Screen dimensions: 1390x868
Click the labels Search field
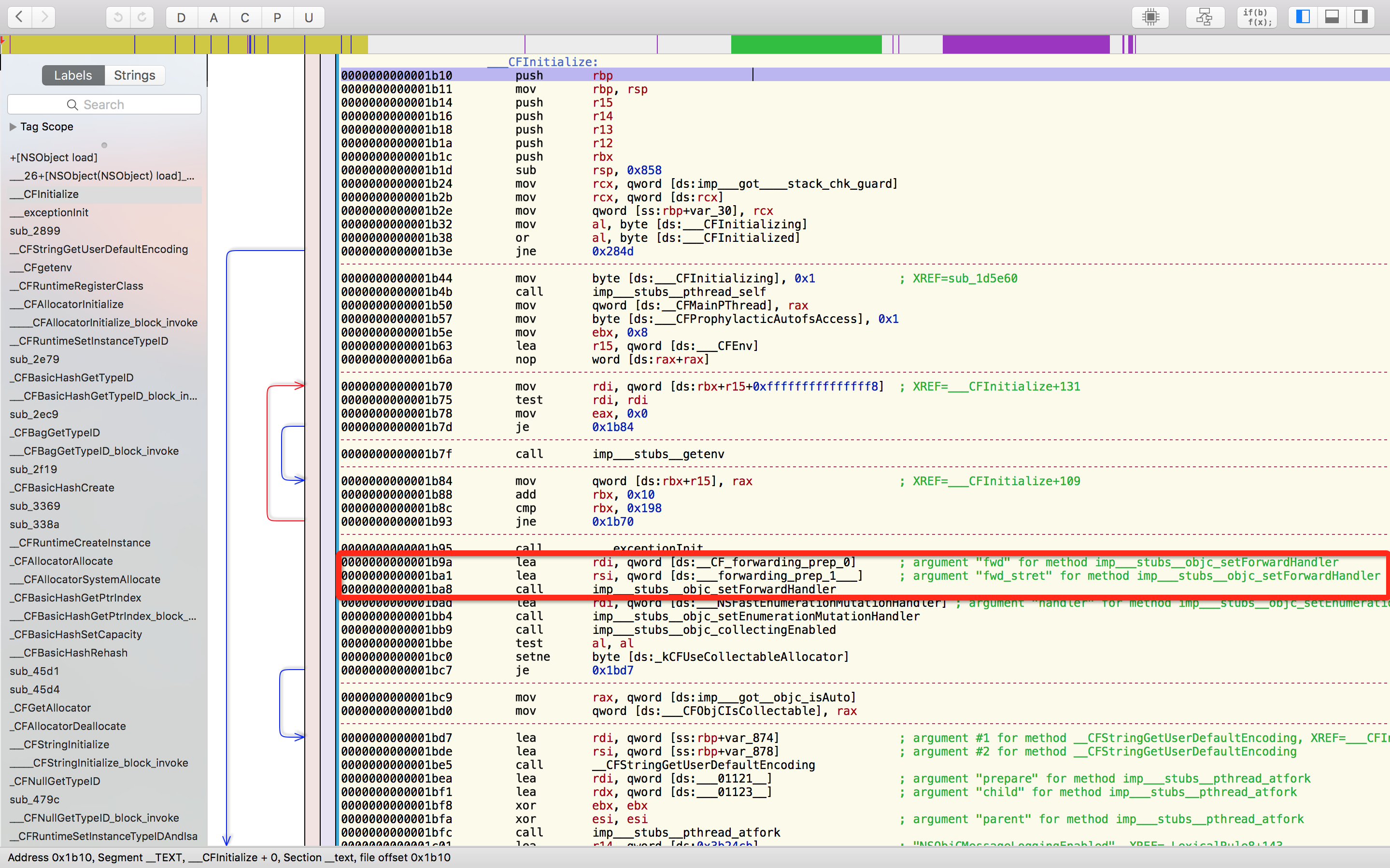[x=104, y=104]
